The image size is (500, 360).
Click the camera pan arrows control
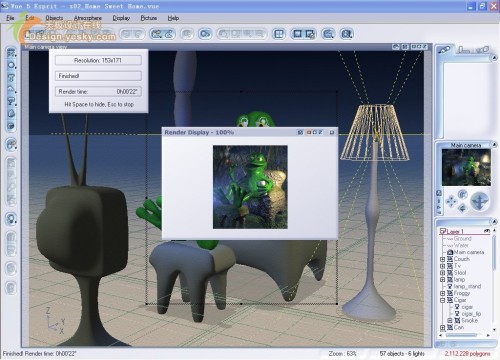[x=451, y=201]
